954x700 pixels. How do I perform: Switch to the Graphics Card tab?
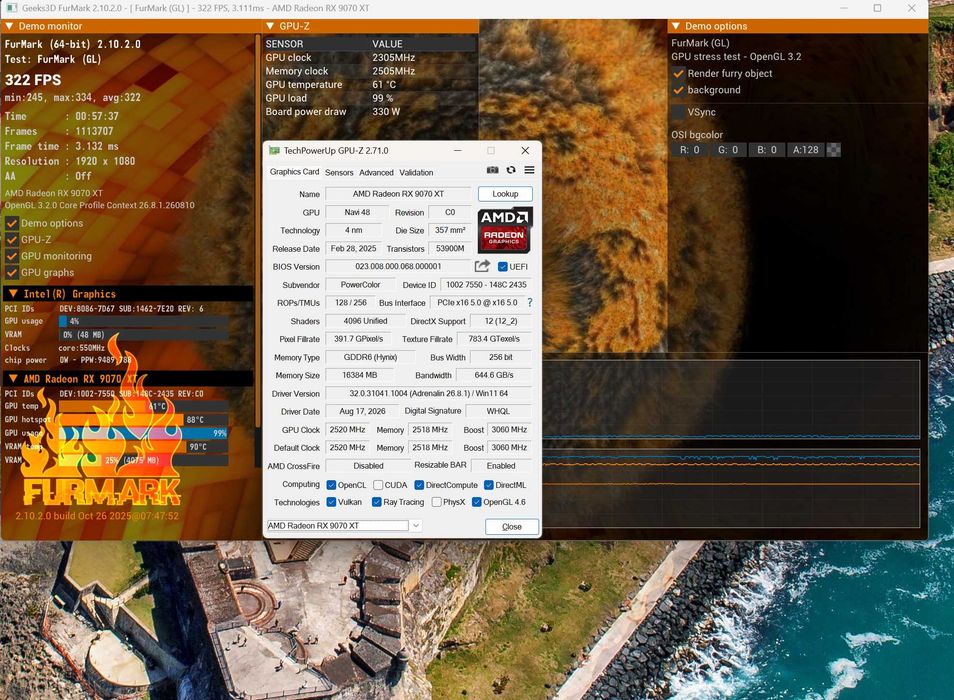(x=294, y=172)
